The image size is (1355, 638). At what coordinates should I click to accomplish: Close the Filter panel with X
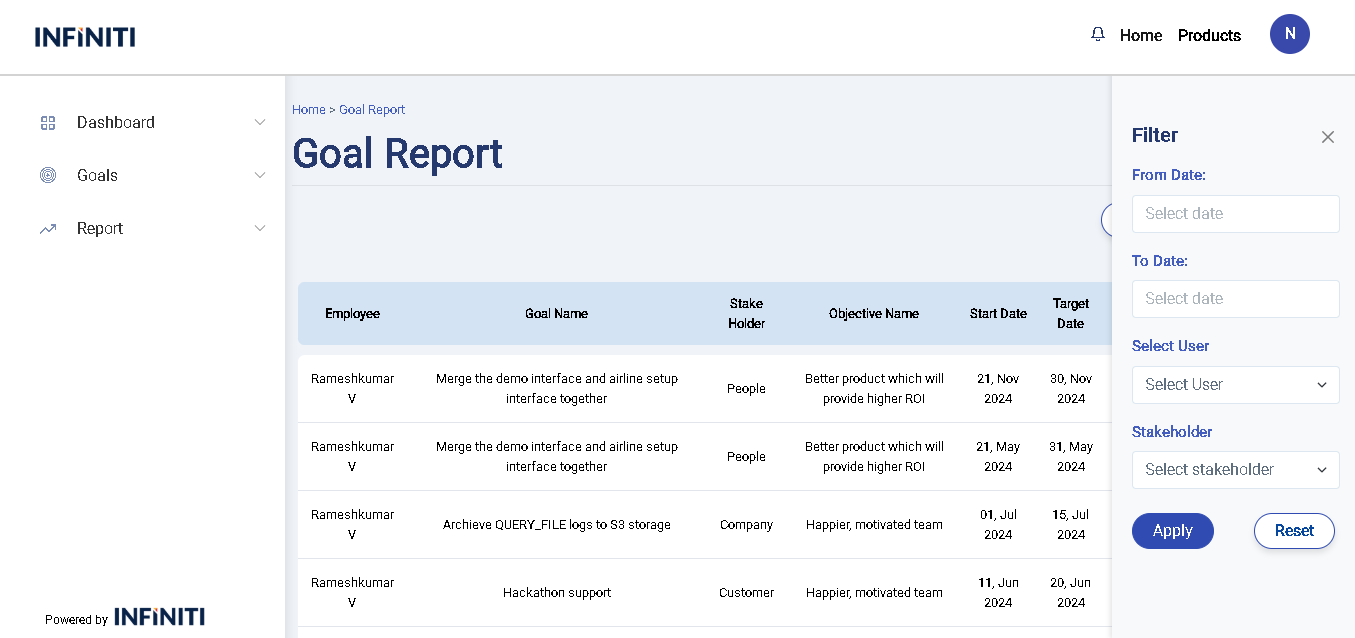[x=1327, y=137]
